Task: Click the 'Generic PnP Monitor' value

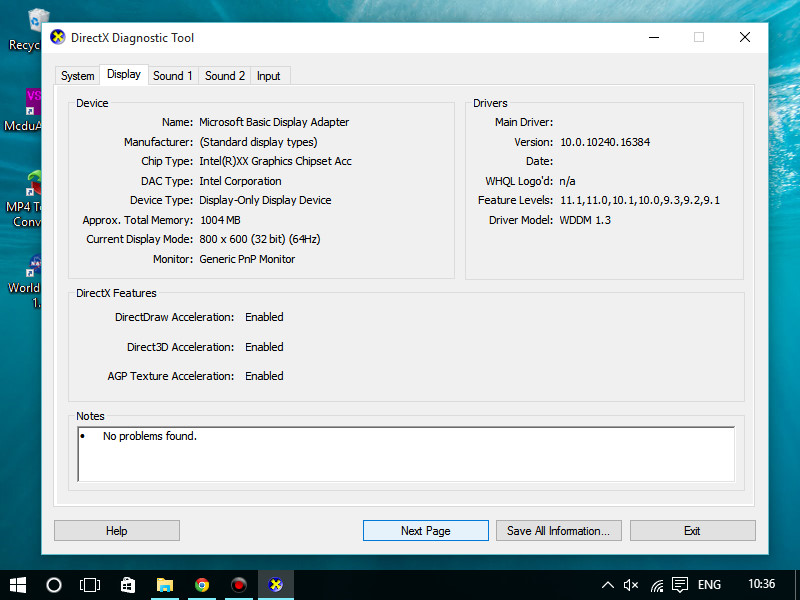Action: coord(247,259)
